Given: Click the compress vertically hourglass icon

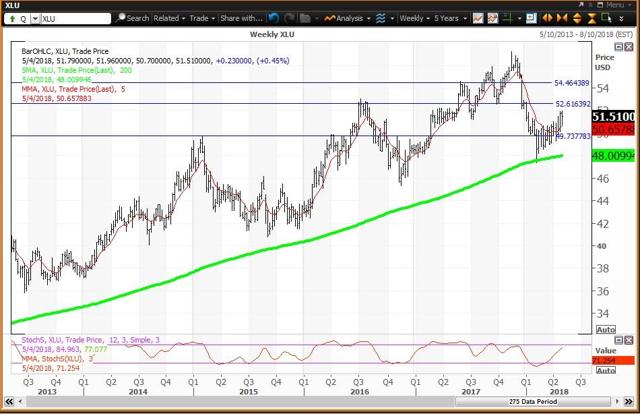Looking at the screenshot, I should click(592, 18).
